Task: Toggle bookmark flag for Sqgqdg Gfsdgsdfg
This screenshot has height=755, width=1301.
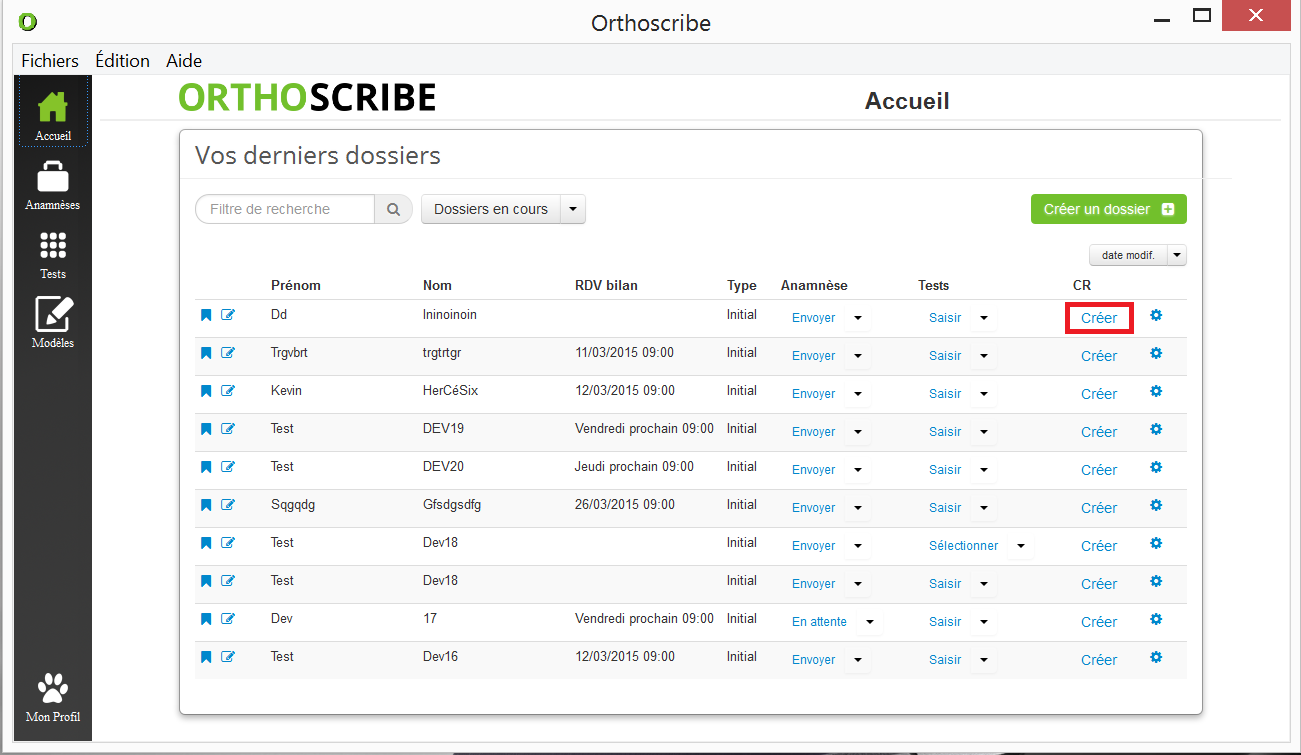Action: point(206,505)
